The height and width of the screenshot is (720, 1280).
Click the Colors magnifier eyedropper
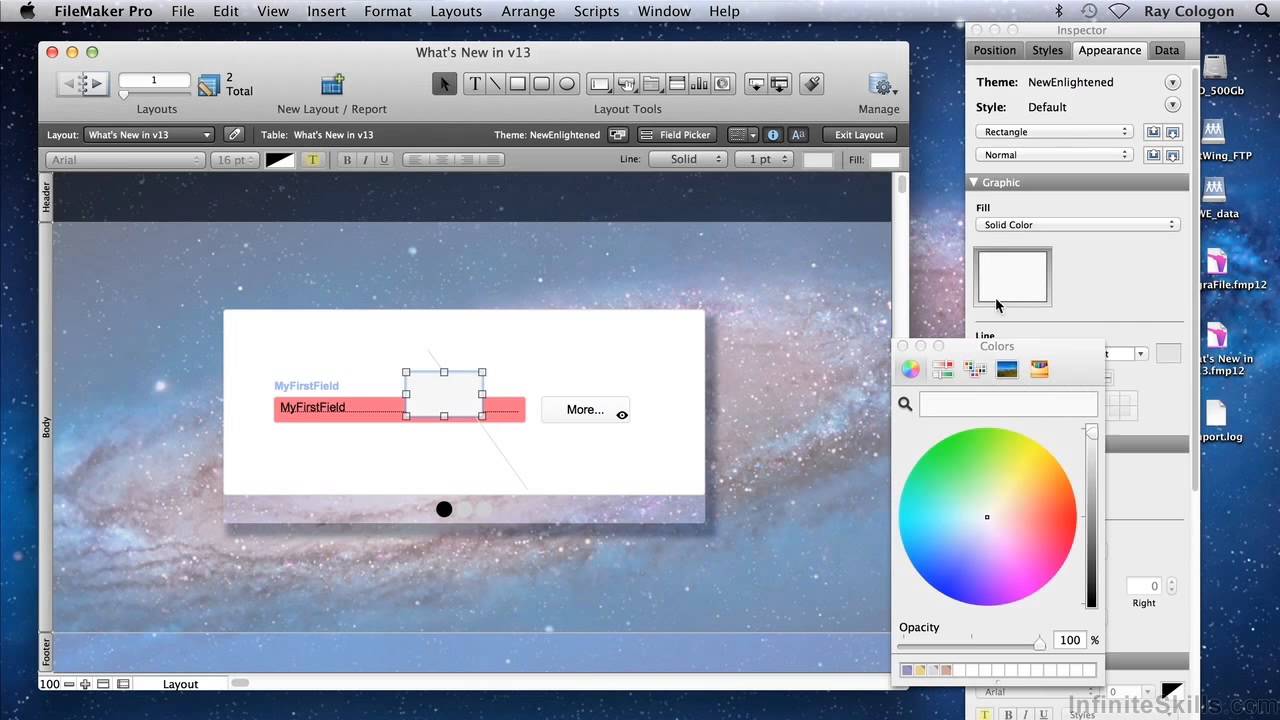tap(905, 404)
